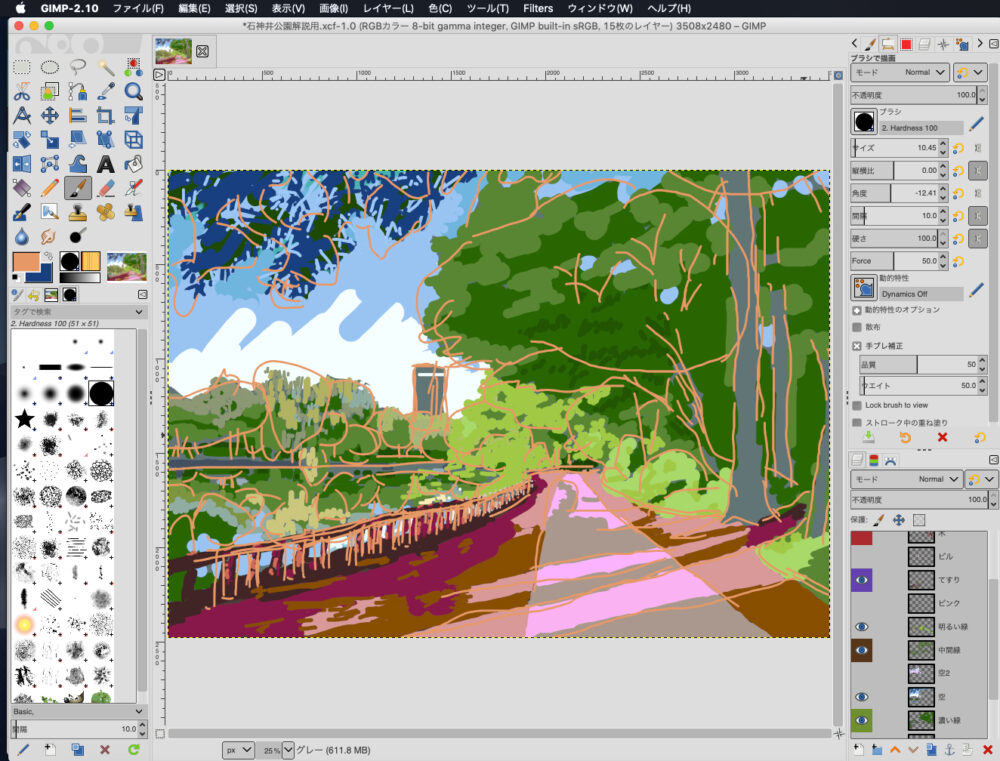Select the Fuzzy Select magic wand tool
The image size is (1000, 761).
(x=106, y=67)
